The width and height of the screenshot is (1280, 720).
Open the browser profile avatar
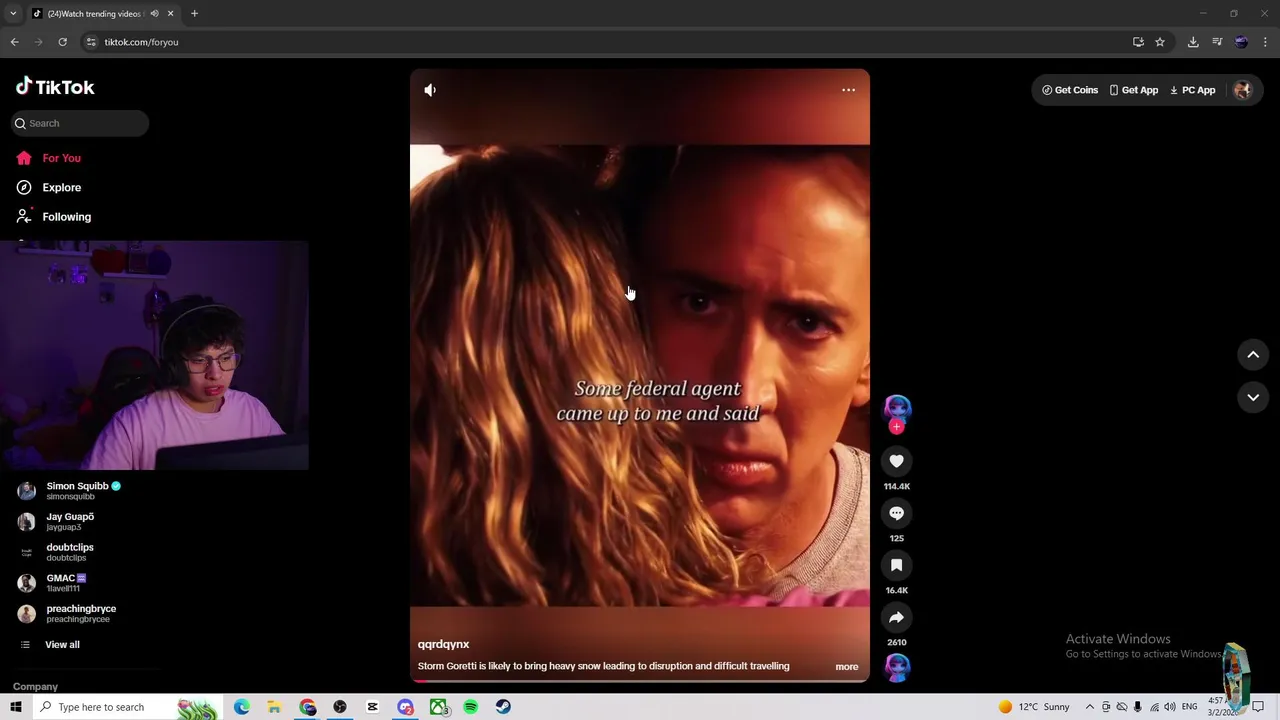(x=1241, y=42)
